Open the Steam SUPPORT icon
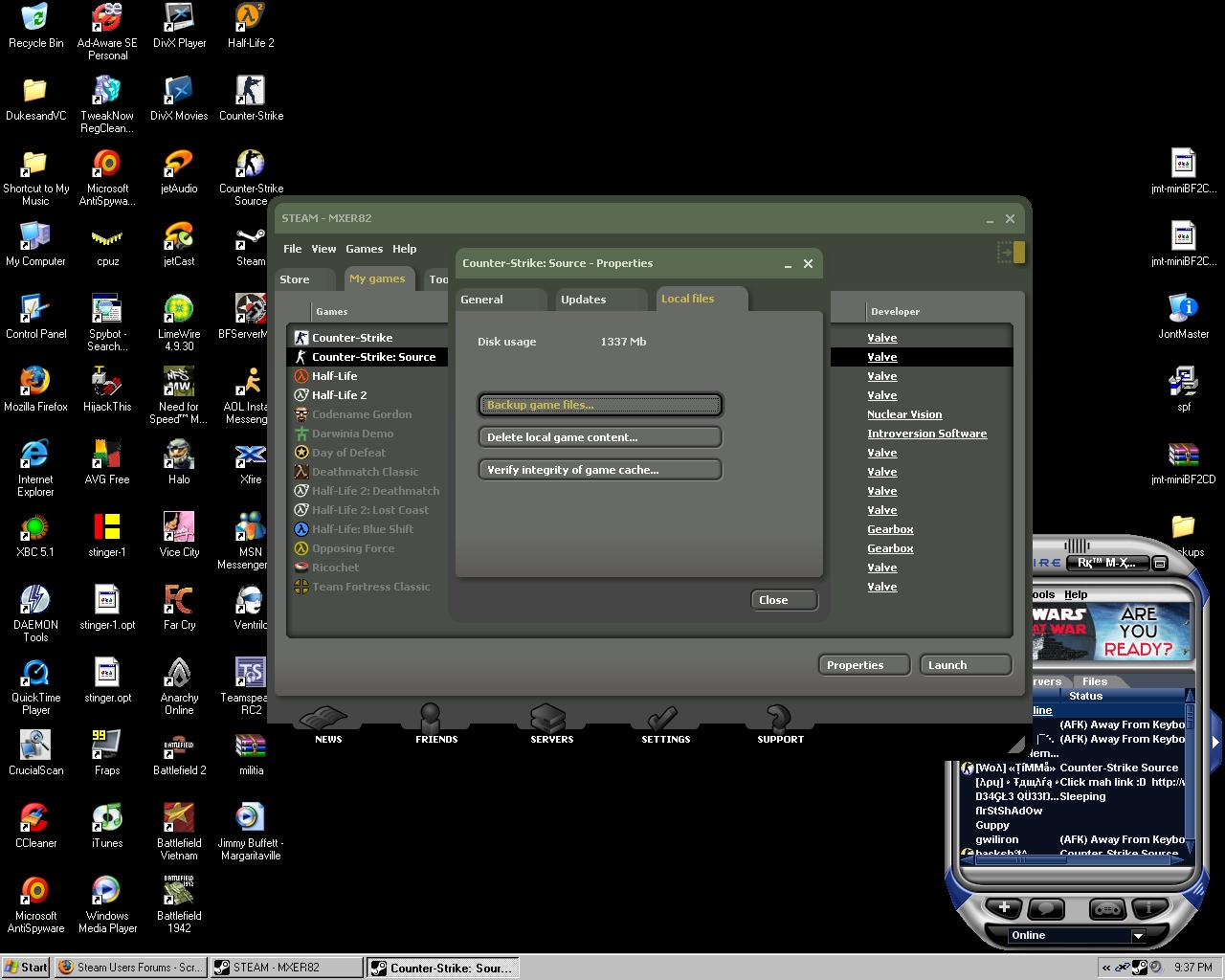Viewport: 1225px width, 980px height. (x=780, y=724)
